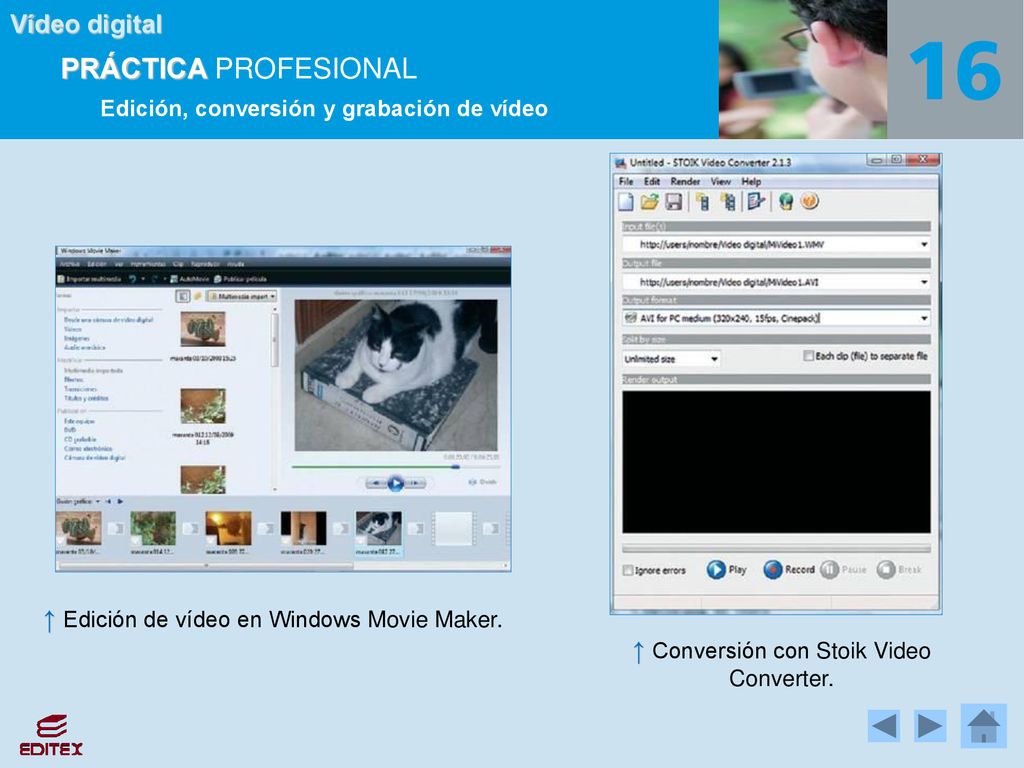Select the first cactus clip in collection pane

point(203,328)
